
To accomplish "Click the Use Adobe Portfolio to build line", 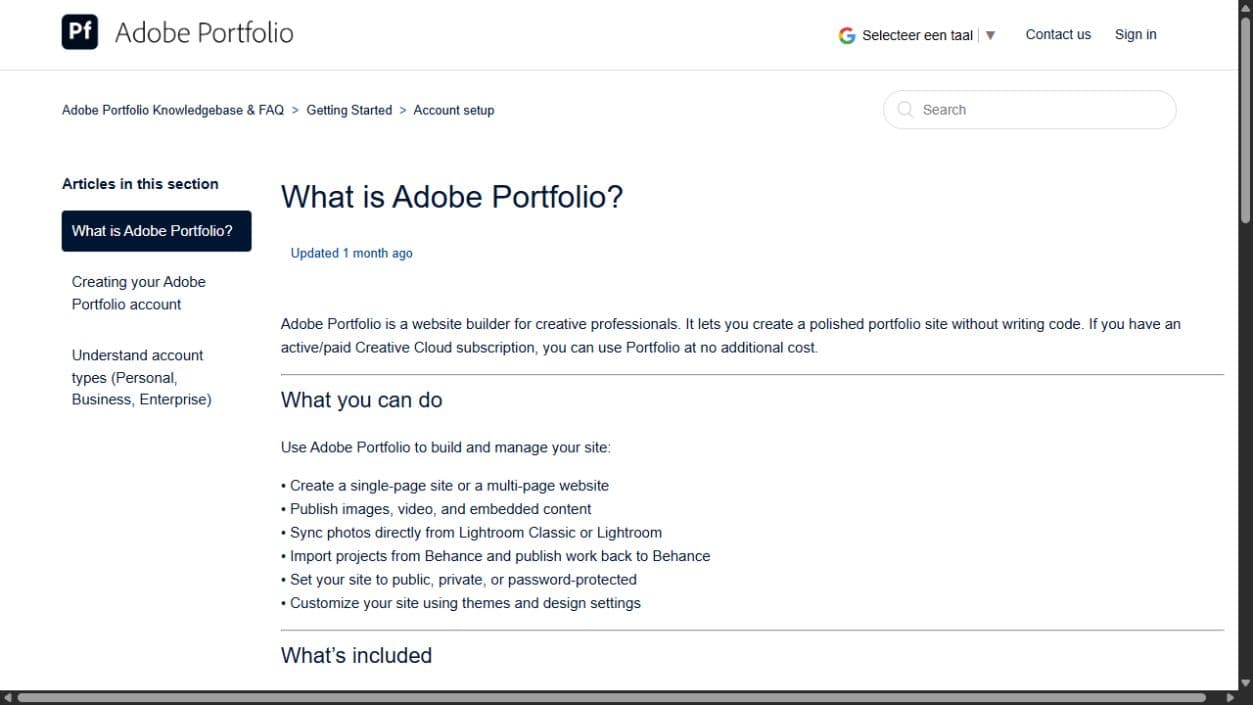I will tap(446, 448).
